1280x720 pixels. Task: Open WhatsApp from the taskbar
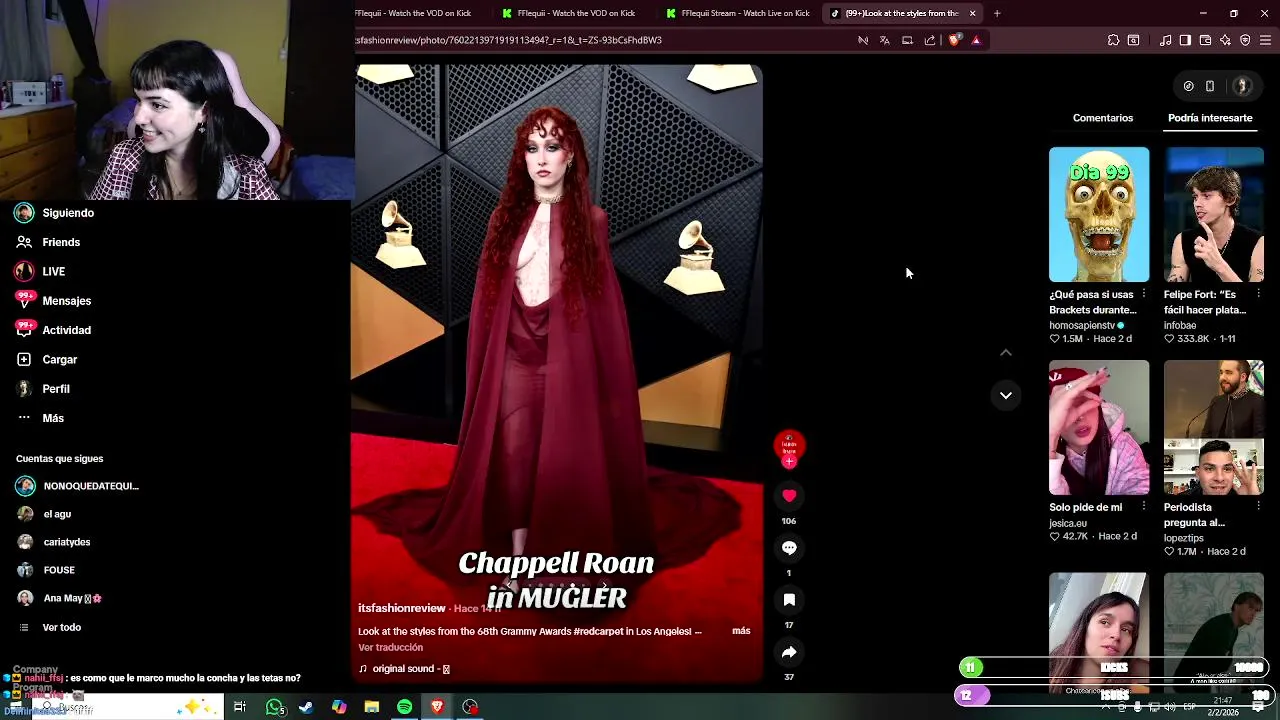(275, 707)
